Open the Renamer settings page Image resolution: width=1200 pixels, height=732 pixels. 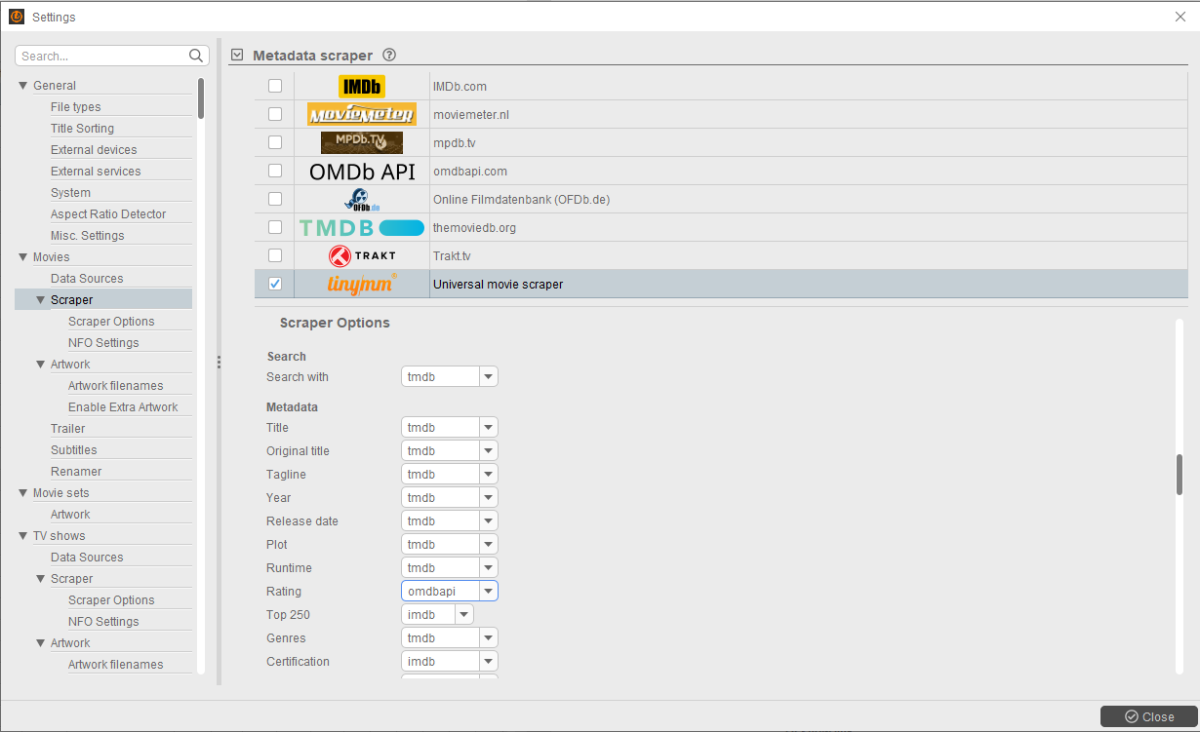point(76,471)
